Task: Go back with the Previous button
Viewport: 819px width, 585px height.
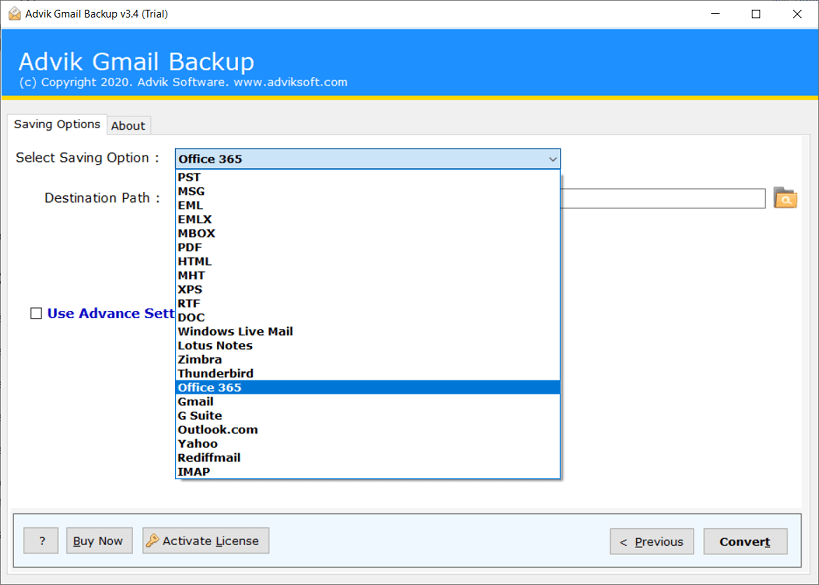Action: coord(652,542)
